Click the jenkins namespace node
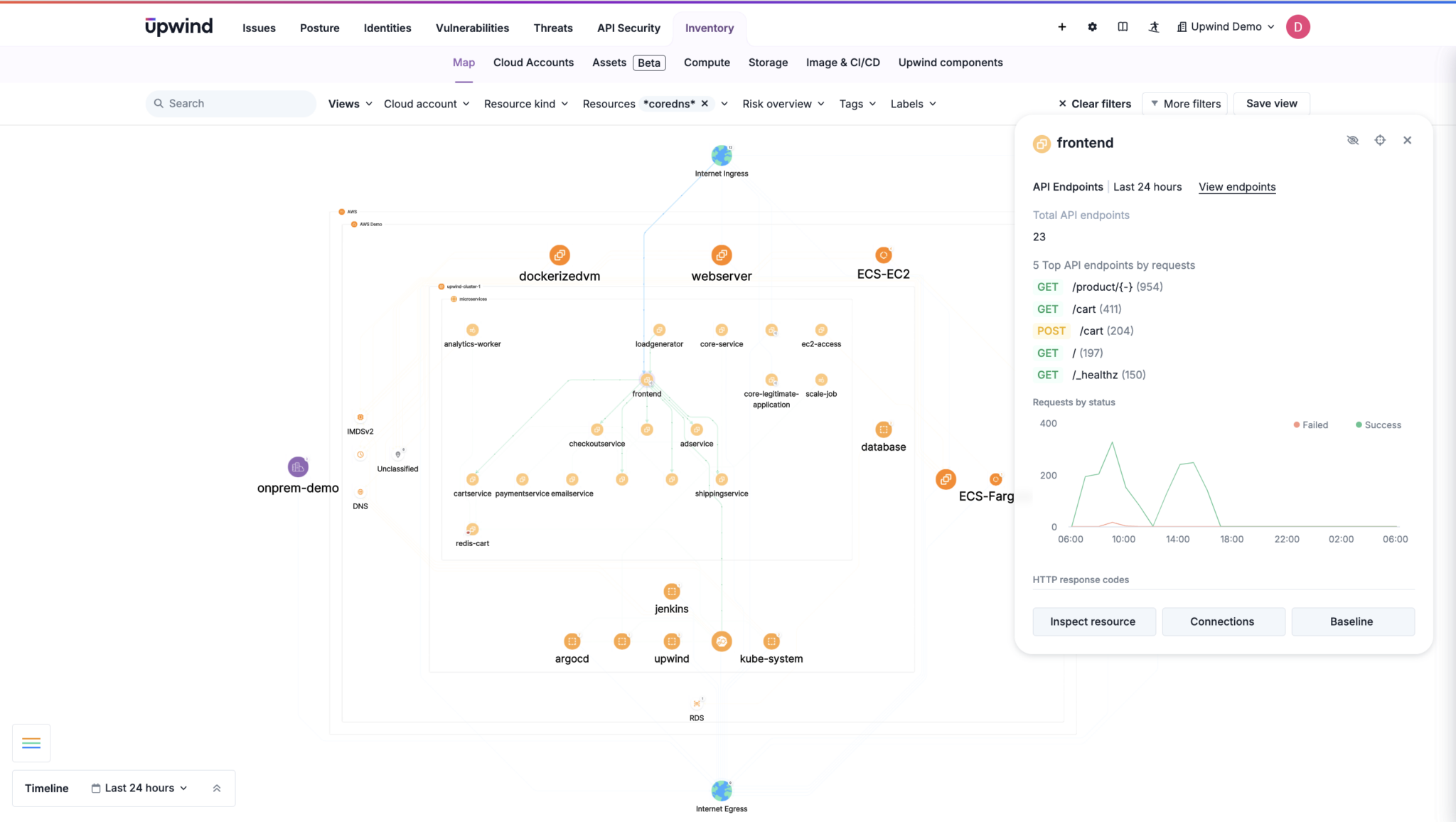 tap(671, 592)
